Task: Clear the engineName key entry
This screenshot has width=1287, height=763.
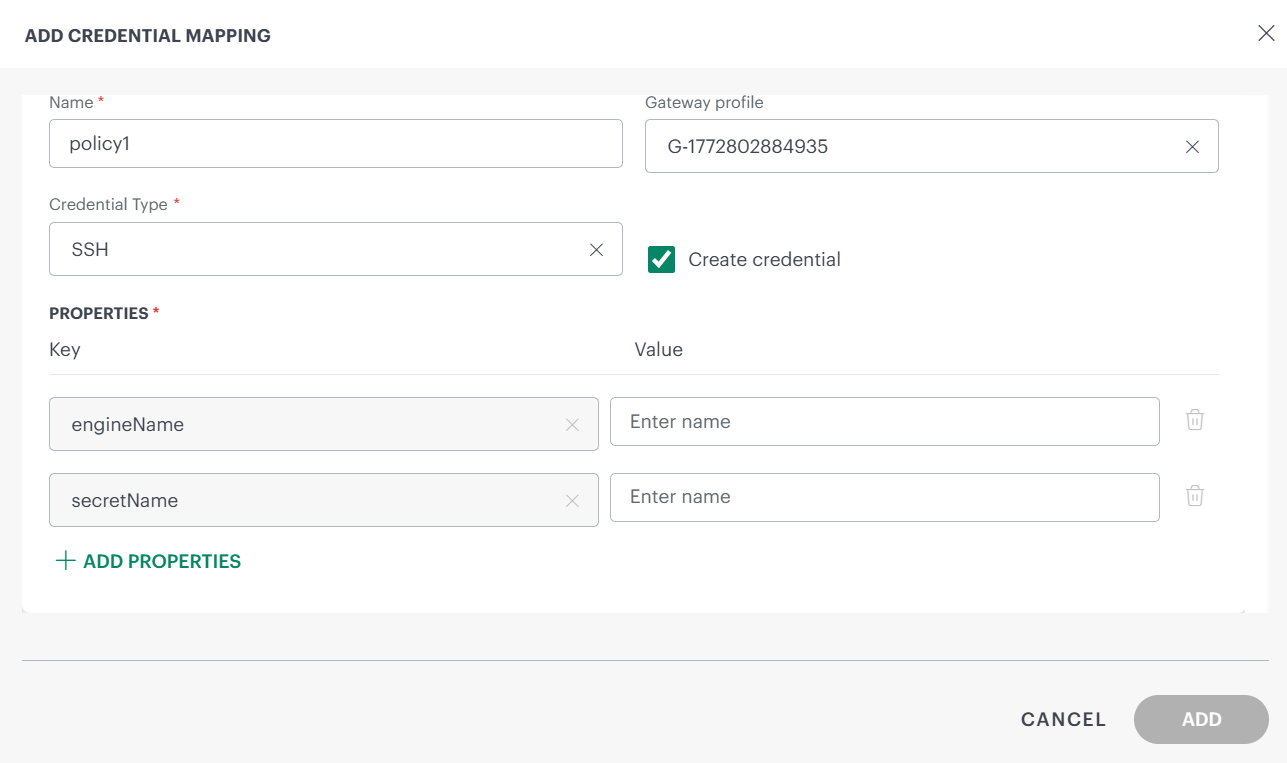Action: pos(571,424)
